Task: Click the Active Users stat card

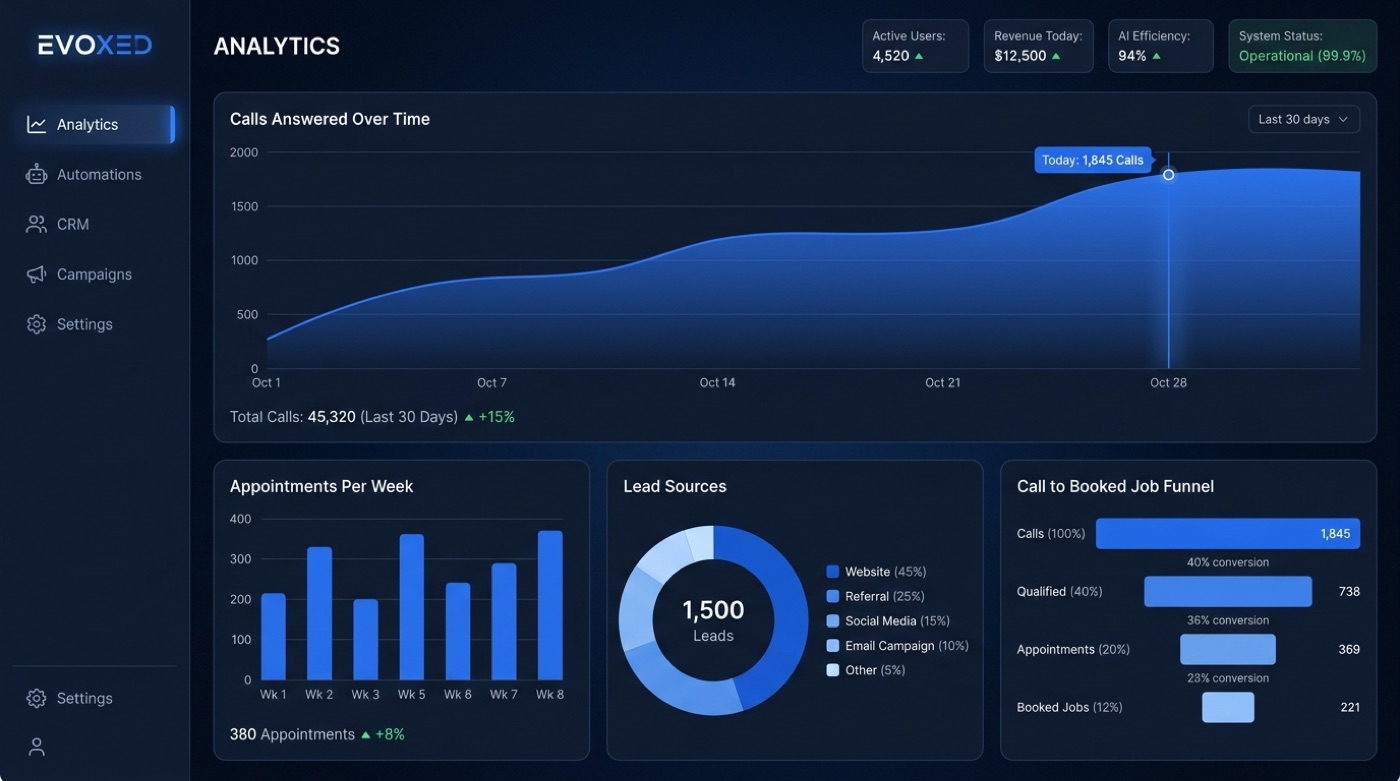Action: pos(915,46)
